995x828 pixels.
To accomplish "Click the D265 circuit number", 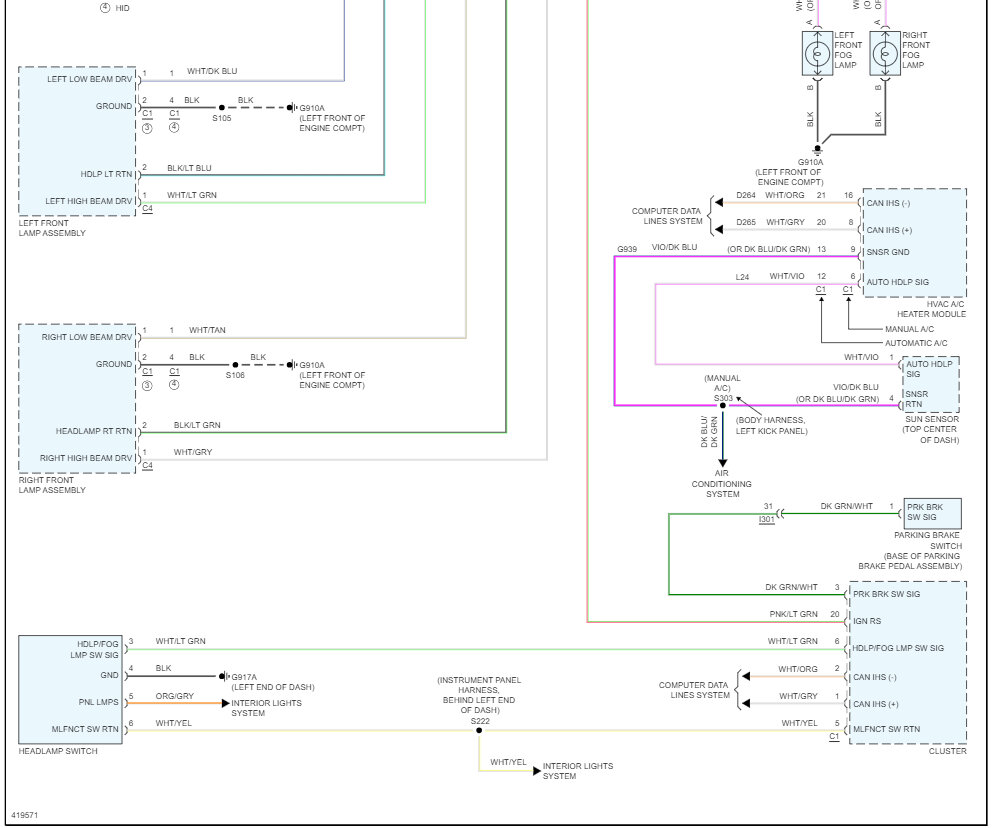I will coord(746,222).
